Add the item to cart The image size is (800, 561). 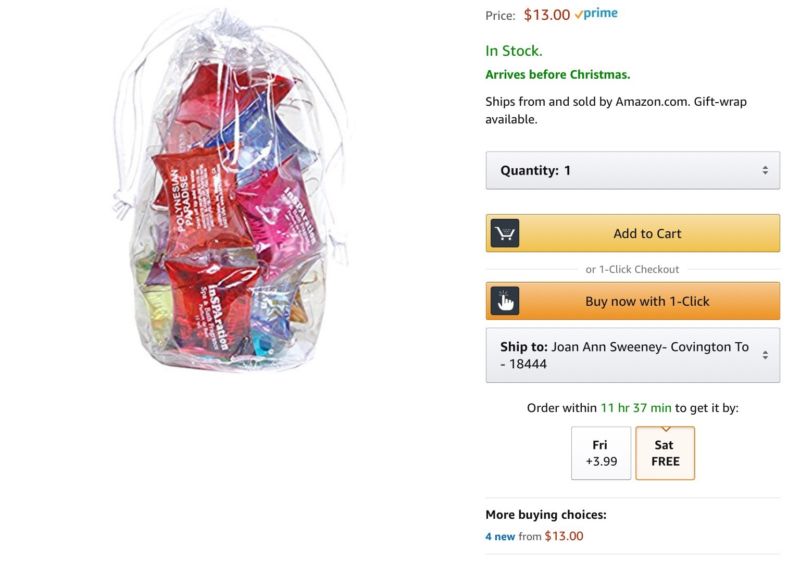pyautogui.click(x=633, y=234)
